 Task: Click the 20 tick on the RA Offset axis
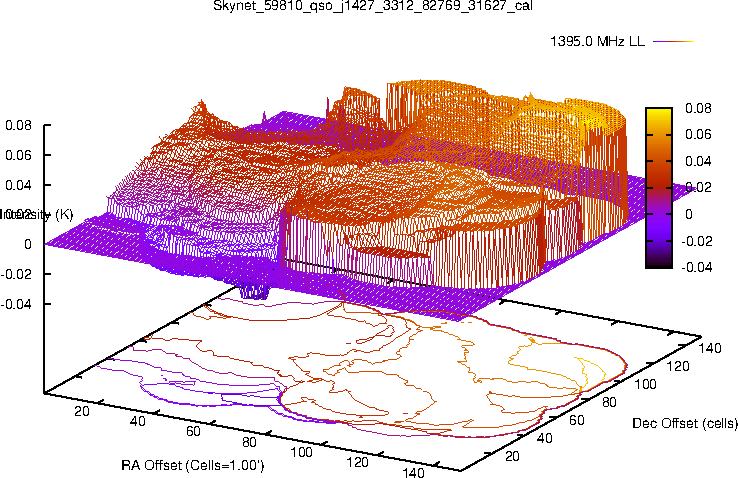pyautogui.click(x=82, y=411)
